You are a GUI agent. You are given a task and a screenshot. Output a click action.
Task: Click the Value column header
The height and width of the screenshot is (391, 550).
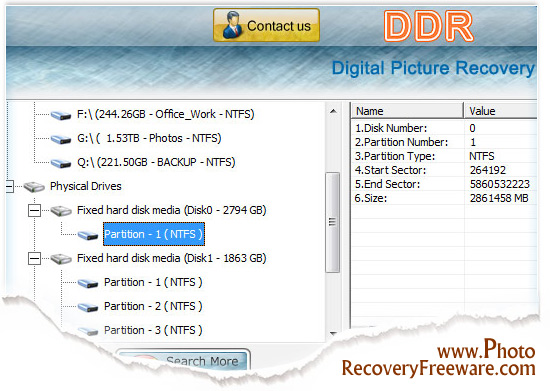point(501,111)
